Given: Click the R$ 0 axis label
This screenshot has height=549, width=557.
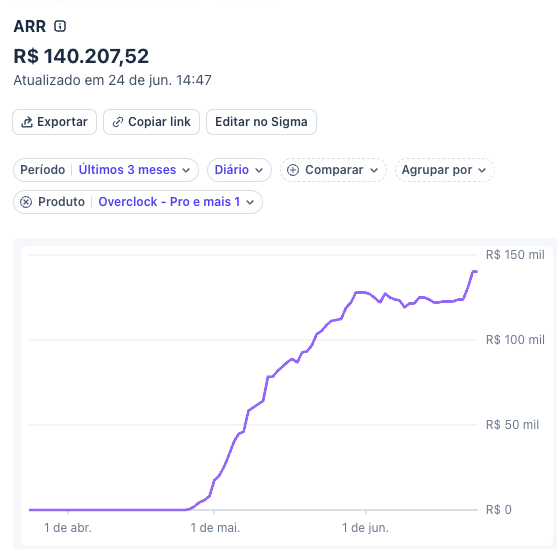Looking at the screenshot, I should (x=498, y=510).
